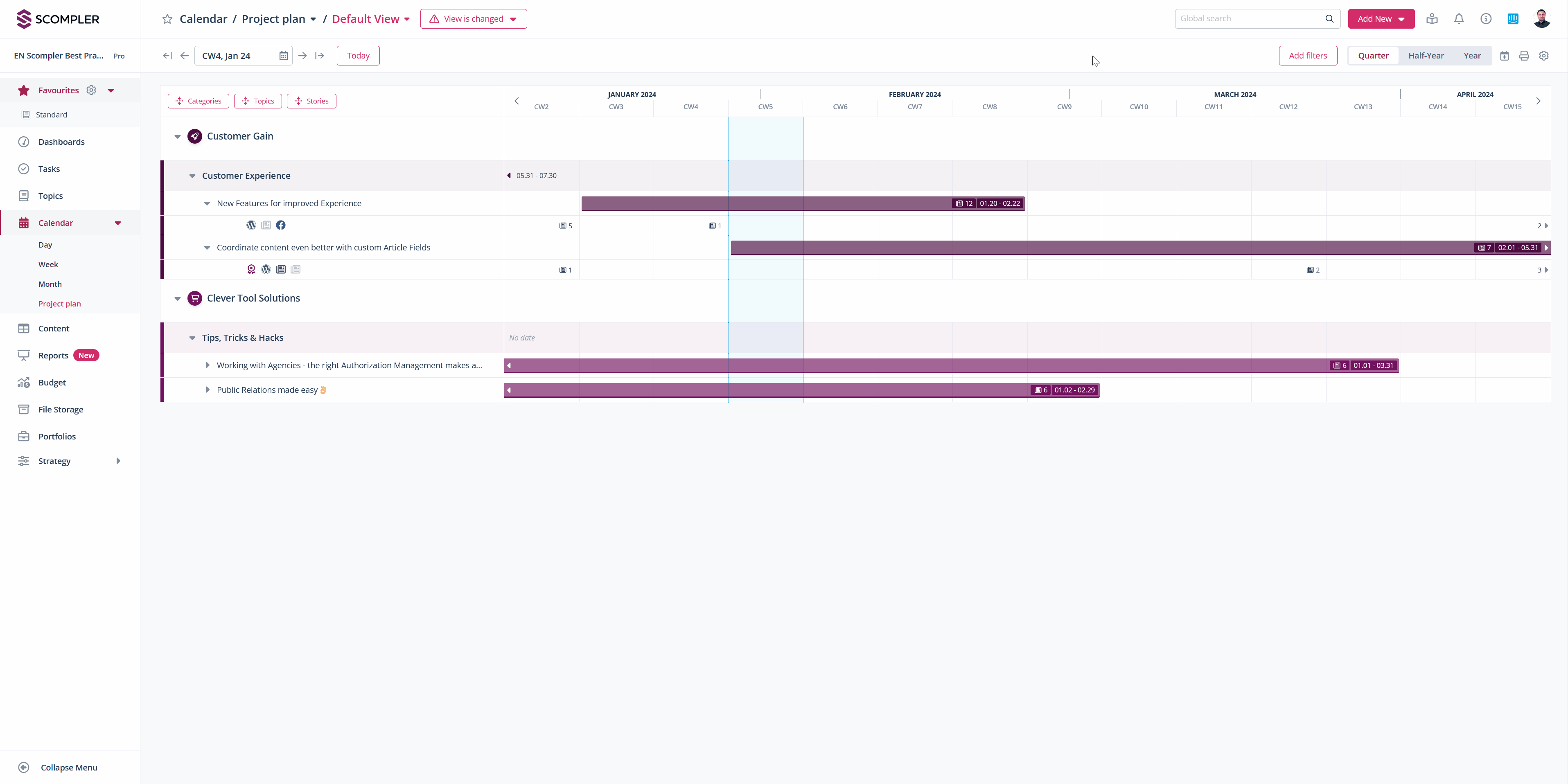Screen dimensions: 1568x784
Task: Open the Intercom chat widget
Action: point(1514,18)
